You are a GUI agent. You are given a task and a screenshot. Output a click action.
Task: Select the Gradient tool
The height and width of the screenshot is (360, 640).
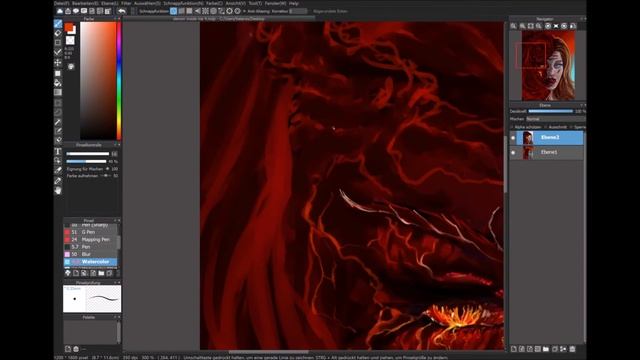58,92
